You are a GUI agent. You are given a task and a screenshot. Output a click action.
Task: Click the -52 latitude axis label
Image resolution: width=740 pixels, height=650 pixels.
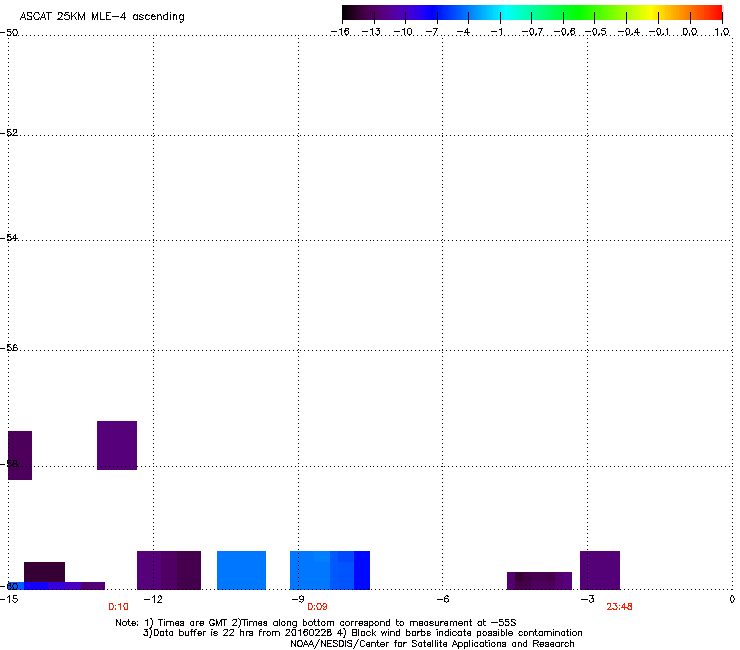[9, 133]
